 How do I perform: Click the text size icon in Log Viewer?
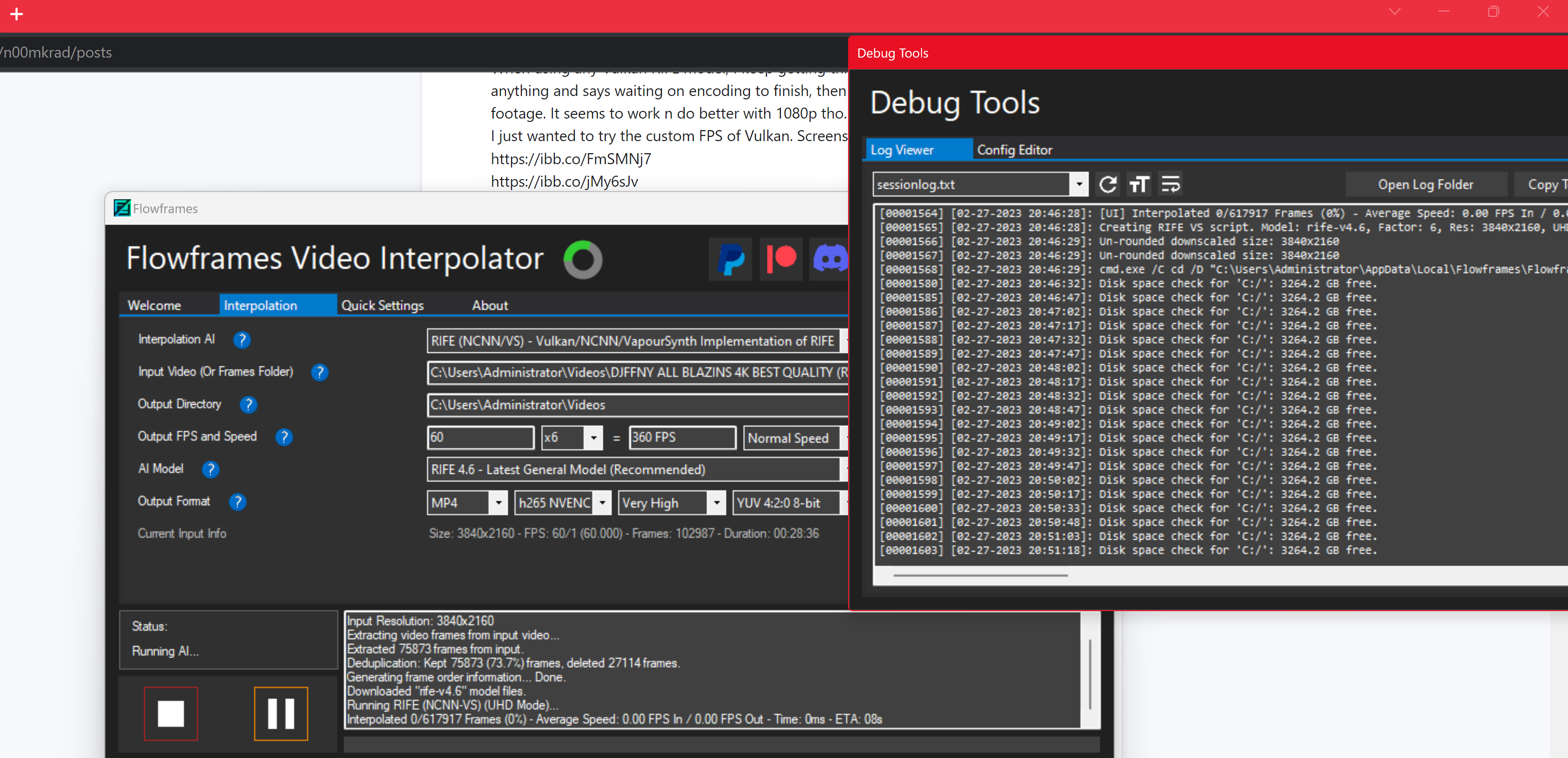tap(1139, 184)
